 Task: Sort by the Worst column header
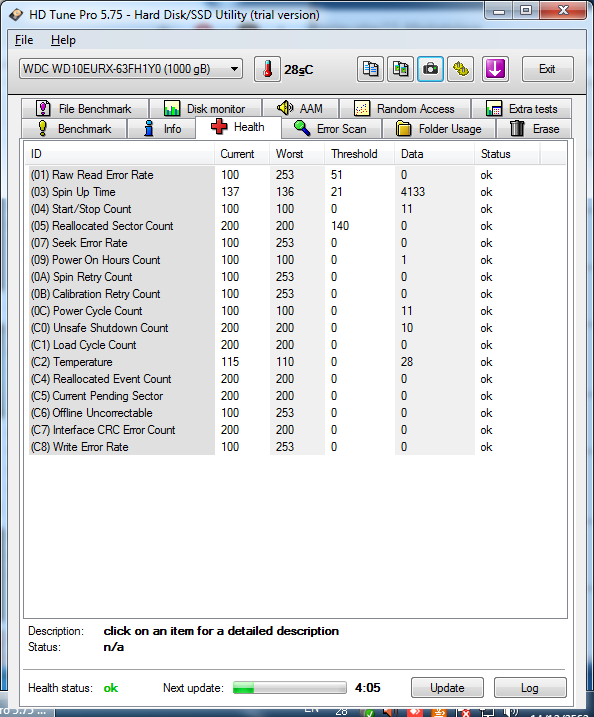tap(297, 154)
